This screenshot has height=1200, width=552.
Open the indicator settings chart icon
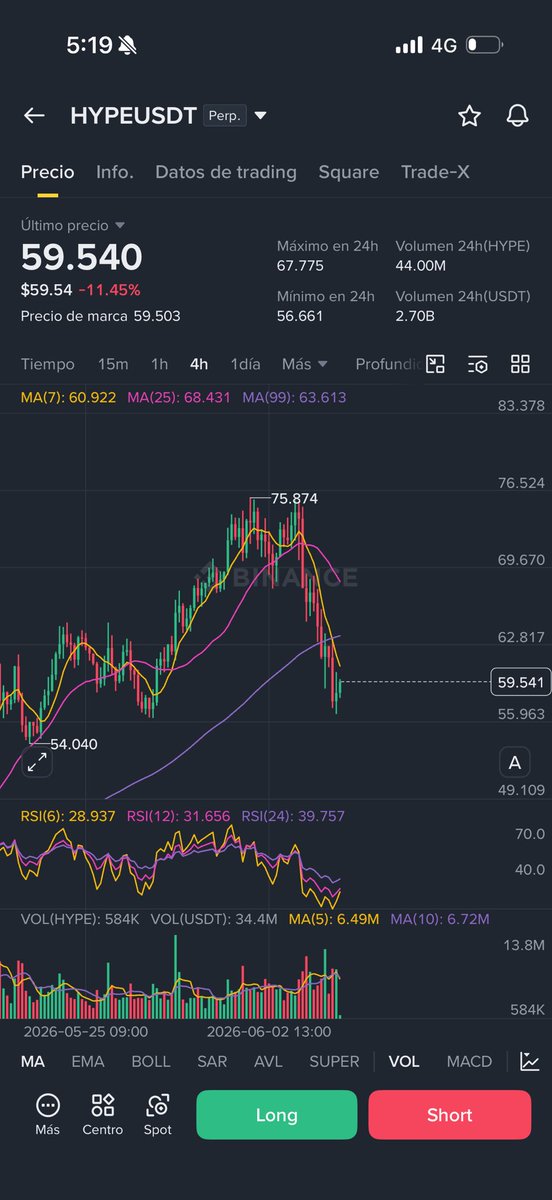point(530,1062)
